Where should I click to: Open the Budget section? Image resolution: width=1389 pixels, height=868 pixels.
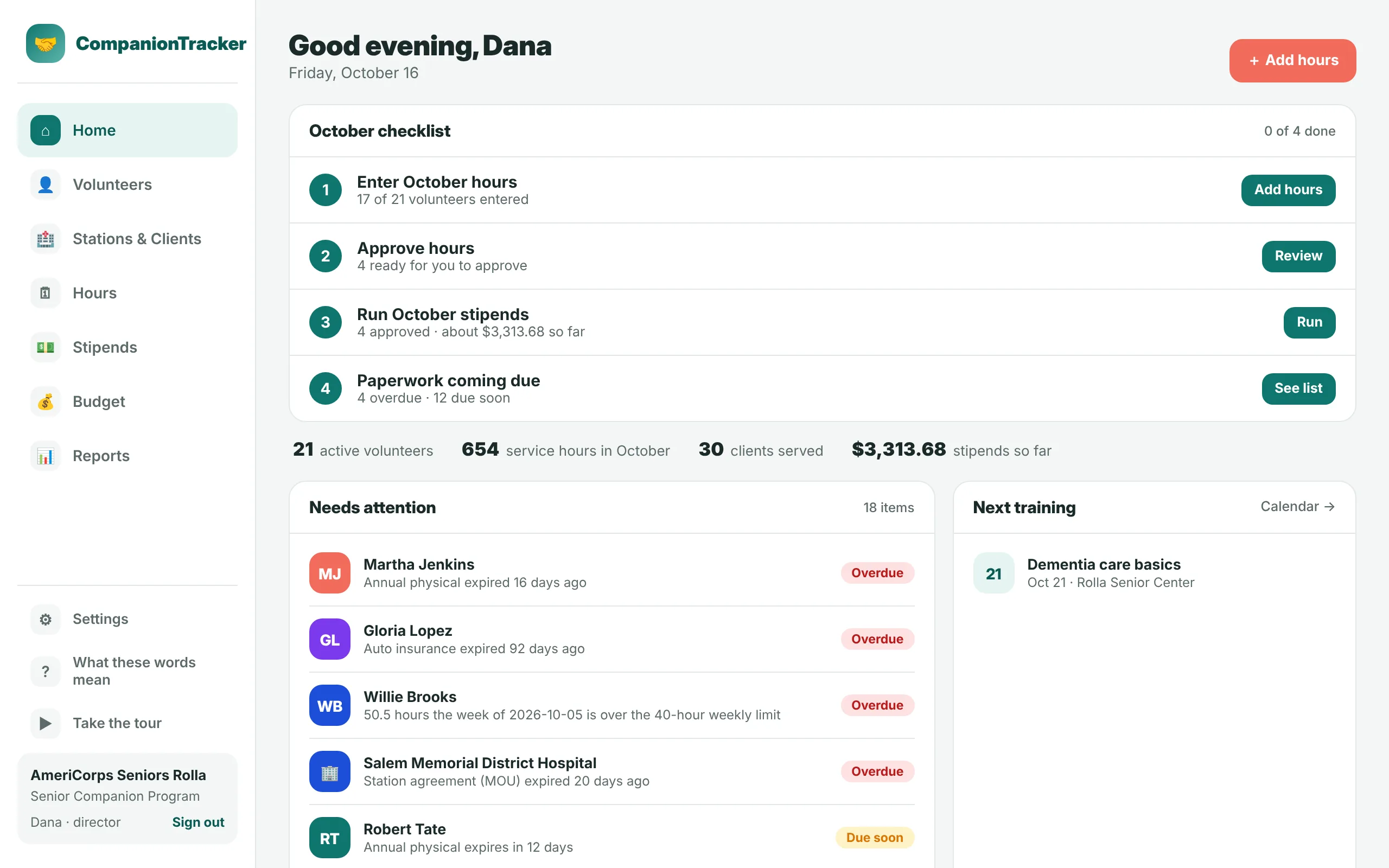pyautogui.click(x=128, y=401)
